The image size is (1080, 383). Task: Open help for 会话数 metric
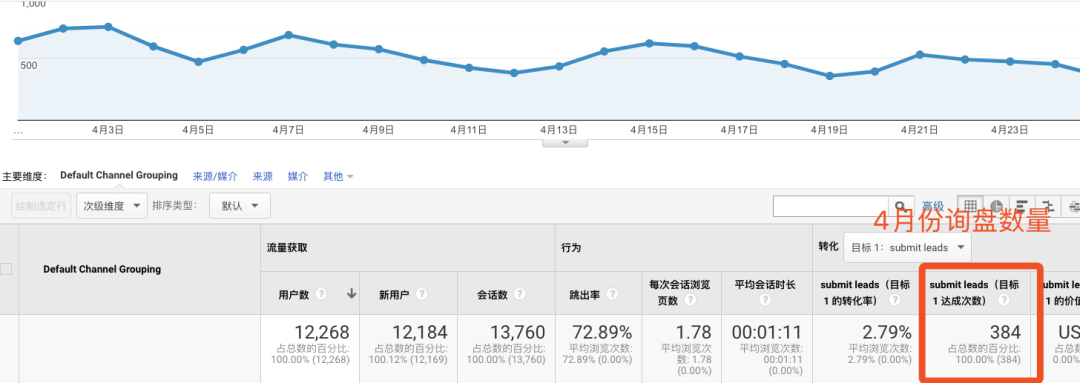point(519,294)
